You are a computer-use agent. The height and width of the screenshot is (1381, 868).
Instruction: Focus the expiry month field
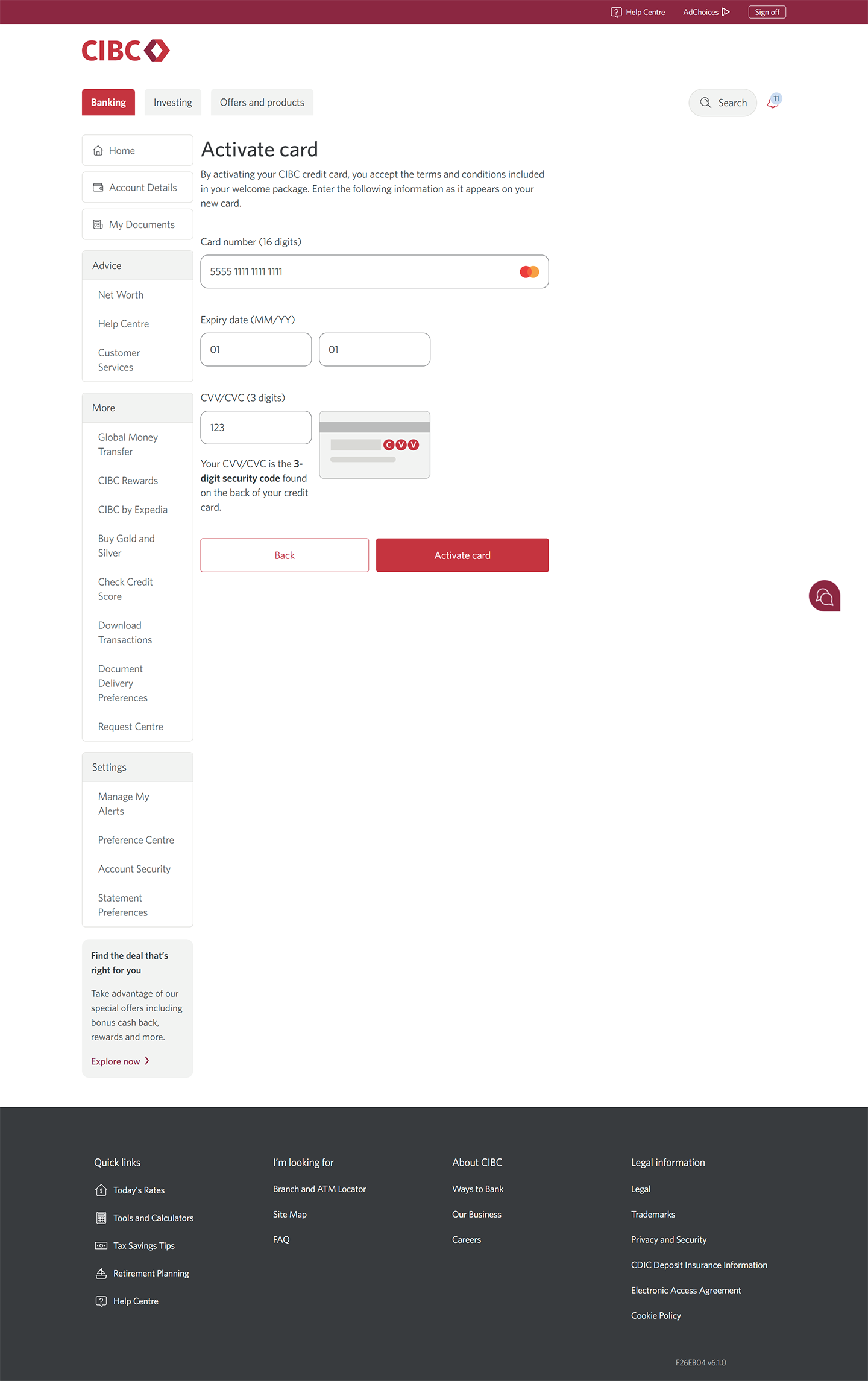256,350
